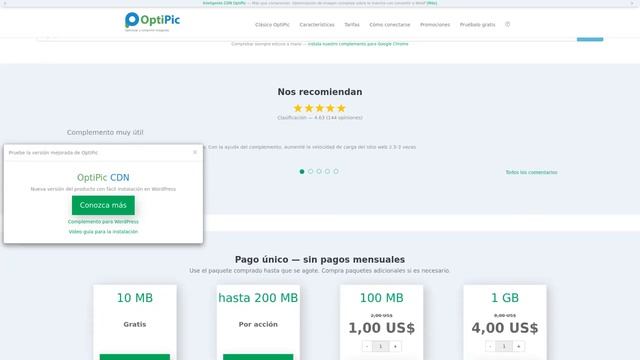The height and width of the screenshot is (360, 640).
Task: Click the 1,00 US$ price
Action: pos(382,328)
